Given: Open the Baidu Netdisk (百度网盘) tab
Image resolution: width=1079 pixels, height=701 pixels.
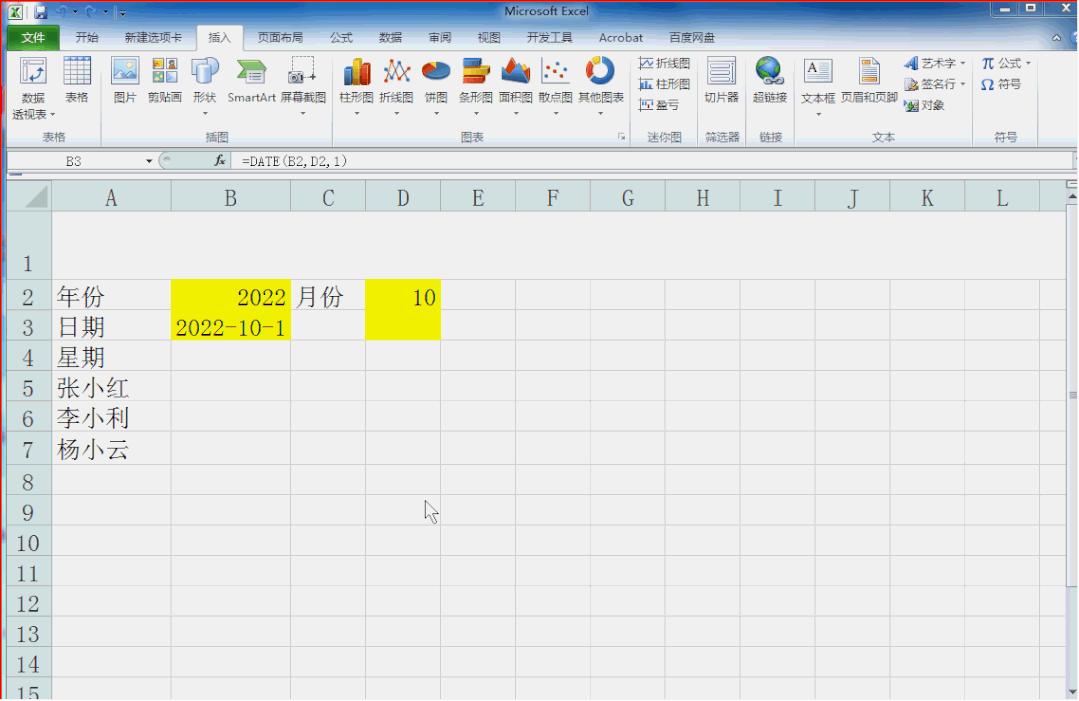Looking at the screenshot, I should click(692, 38).
